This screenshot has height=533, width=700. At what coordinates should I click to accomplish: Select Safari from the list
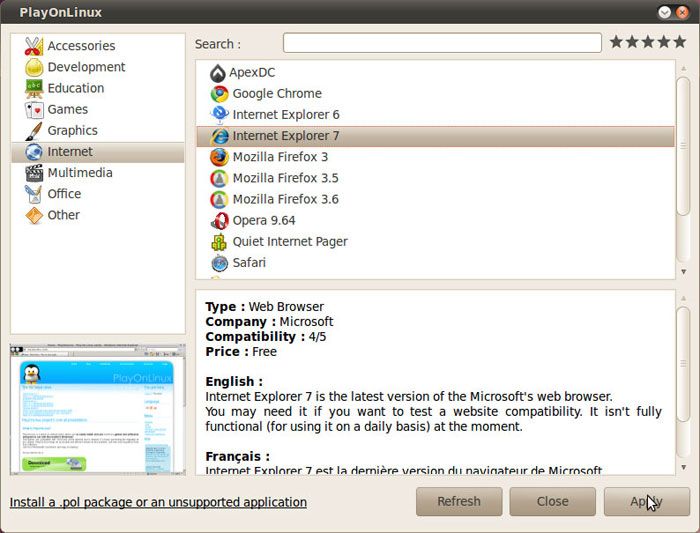pyautogui.click(x=435, y=262)
